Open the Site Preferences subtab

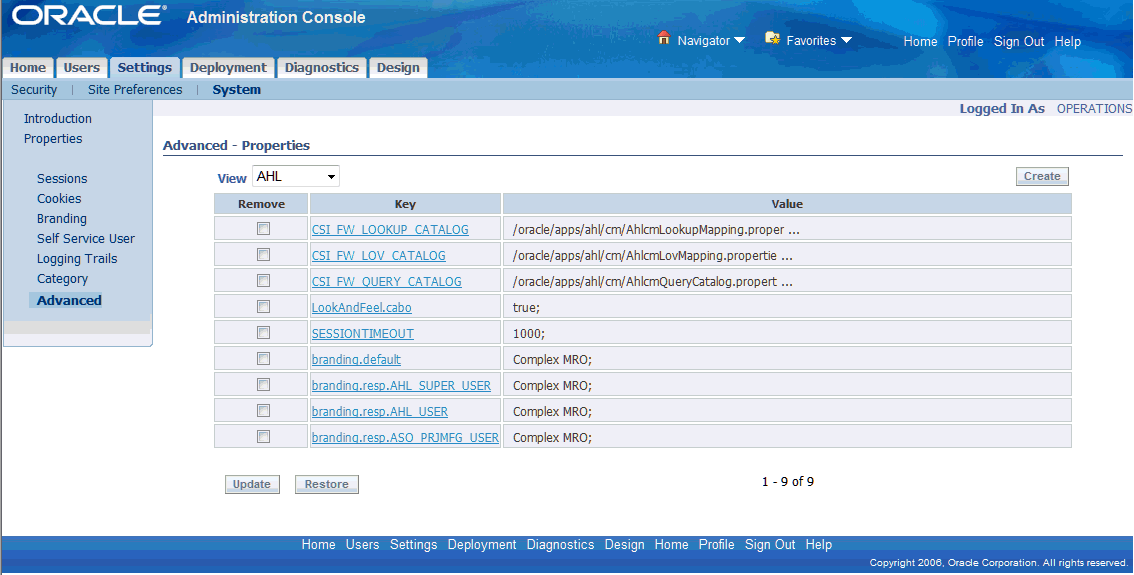pos(135,90)
